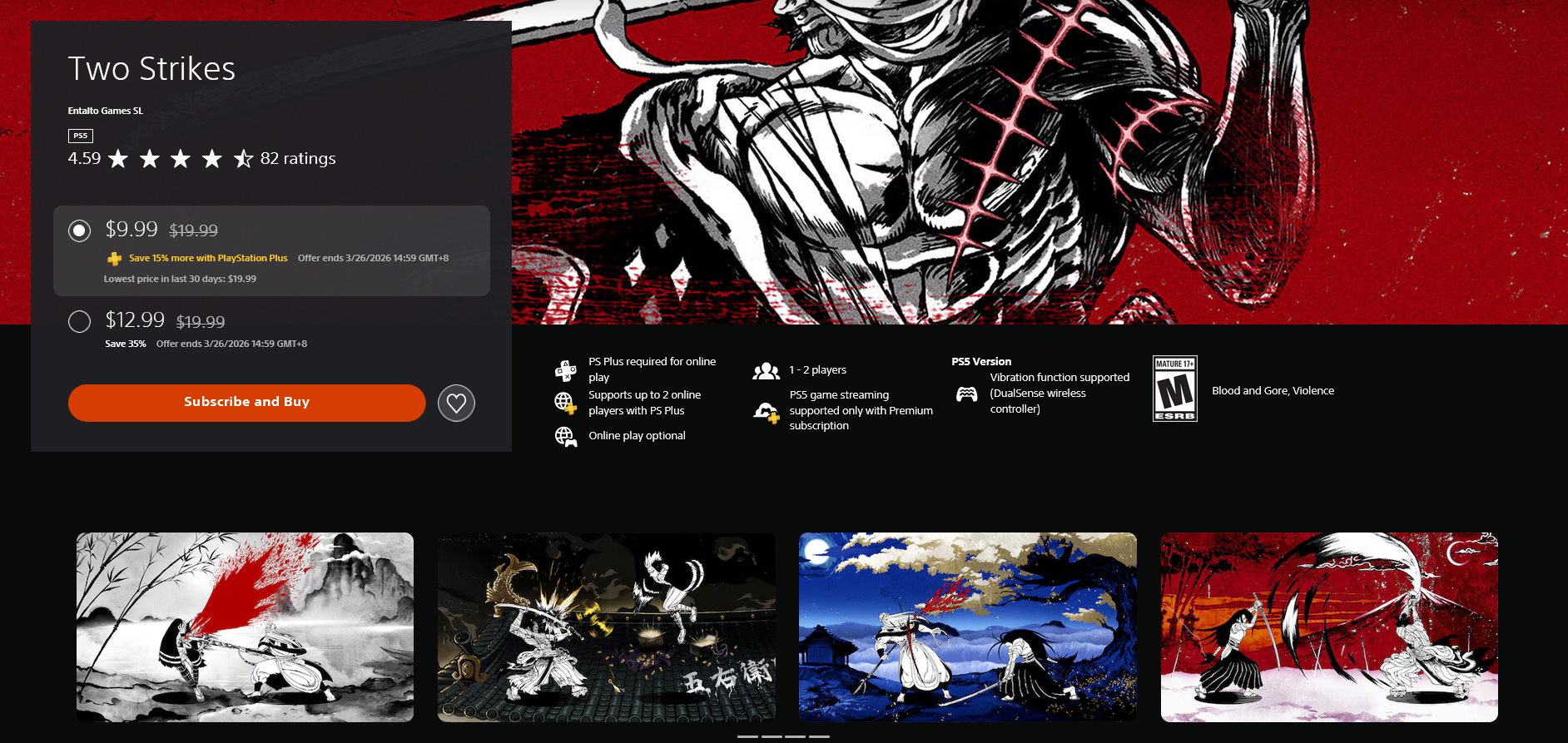Screen dimensions: 1568x743
Task: Click the ESRB Mature 17+ rating badge
Action: (x=1174, y=389)
